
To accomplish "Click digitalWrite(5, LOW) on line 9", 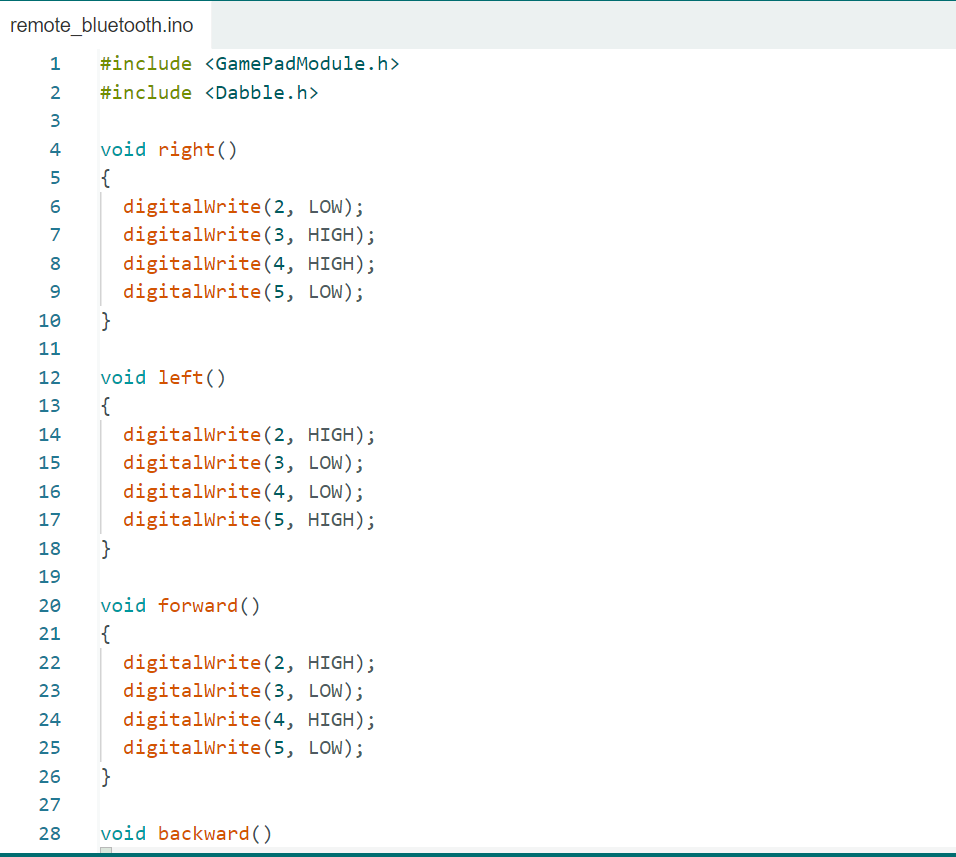I will [243, 292].
